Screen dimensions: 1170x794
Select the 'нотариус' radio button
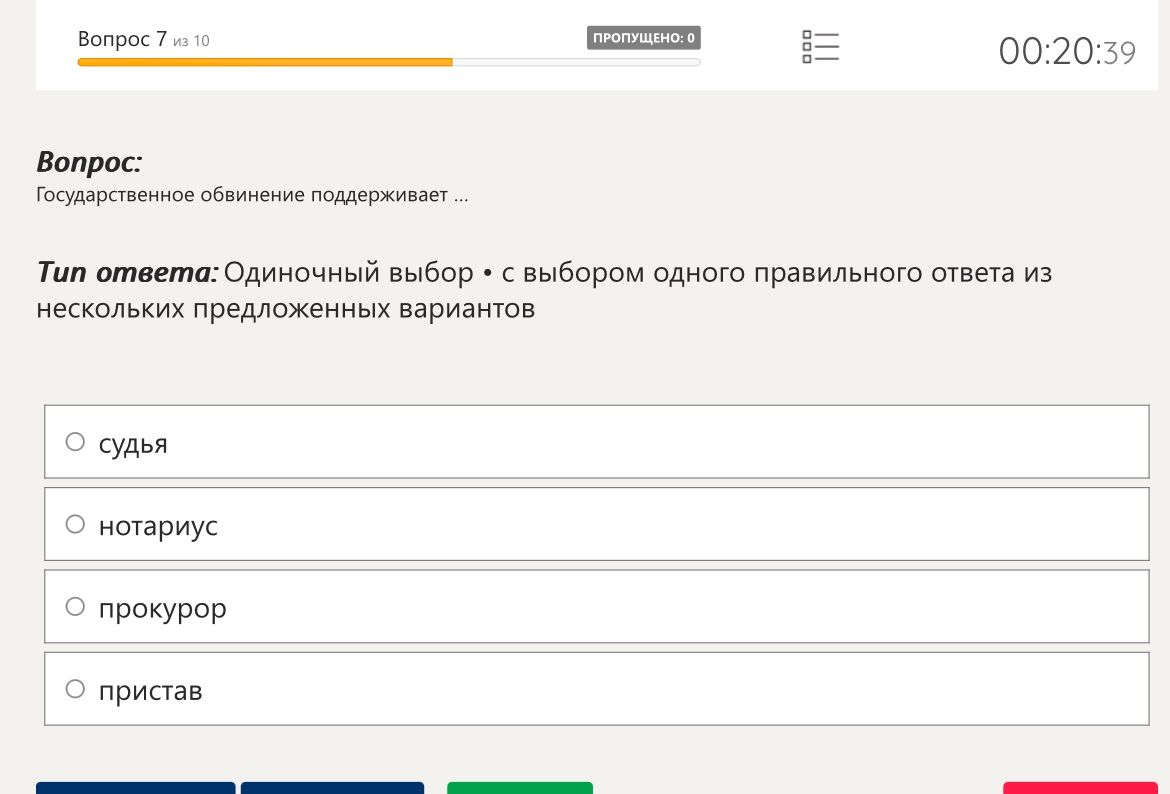click(75, 524)
